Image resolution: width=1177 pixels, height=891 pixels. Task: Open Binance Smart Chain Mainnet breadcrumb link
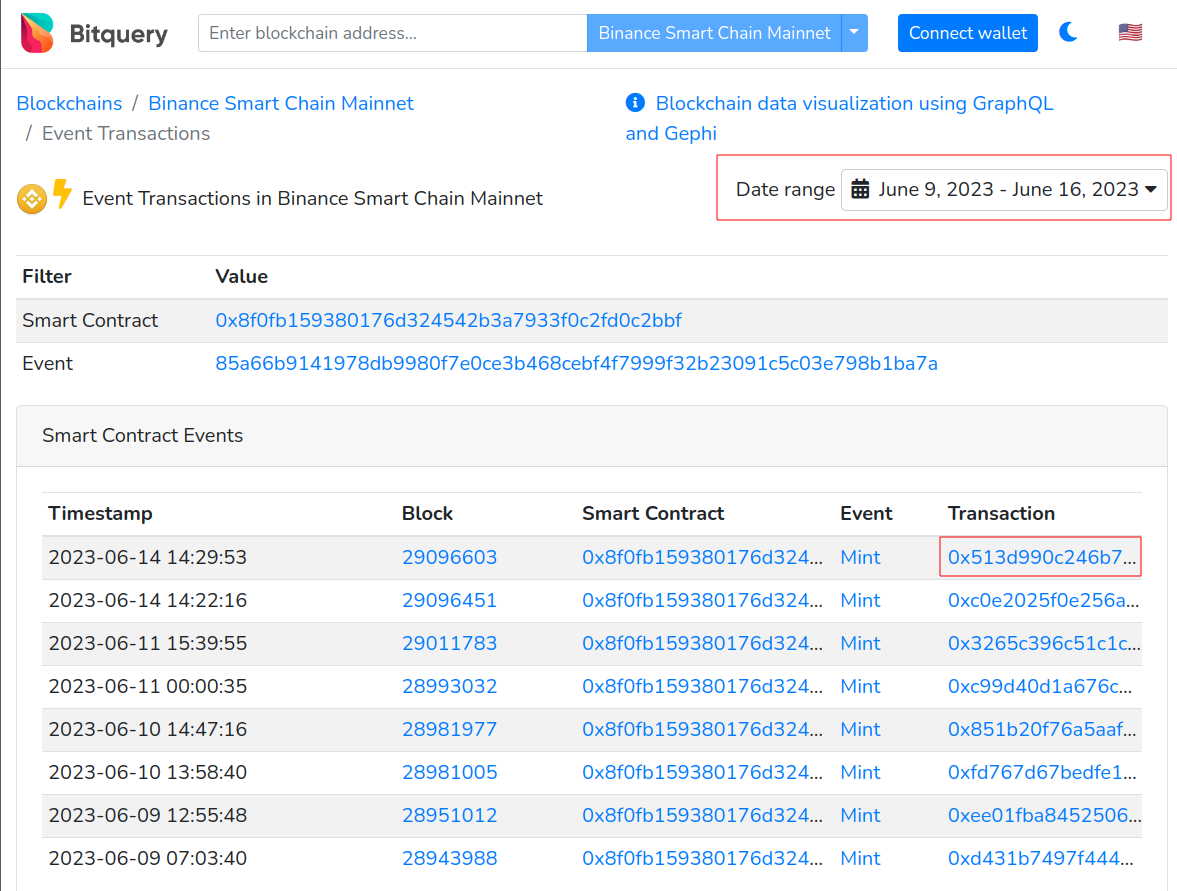tap(281, 103)
